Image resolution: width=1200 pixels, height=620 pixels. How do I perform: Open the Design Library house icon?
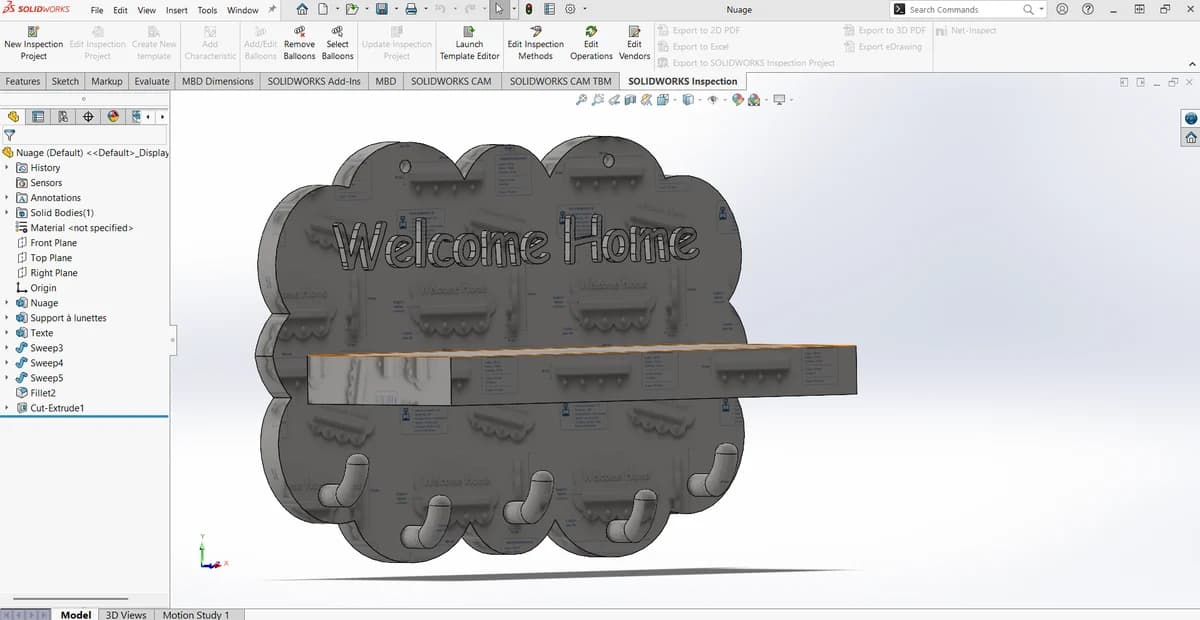pos(1191,138)
